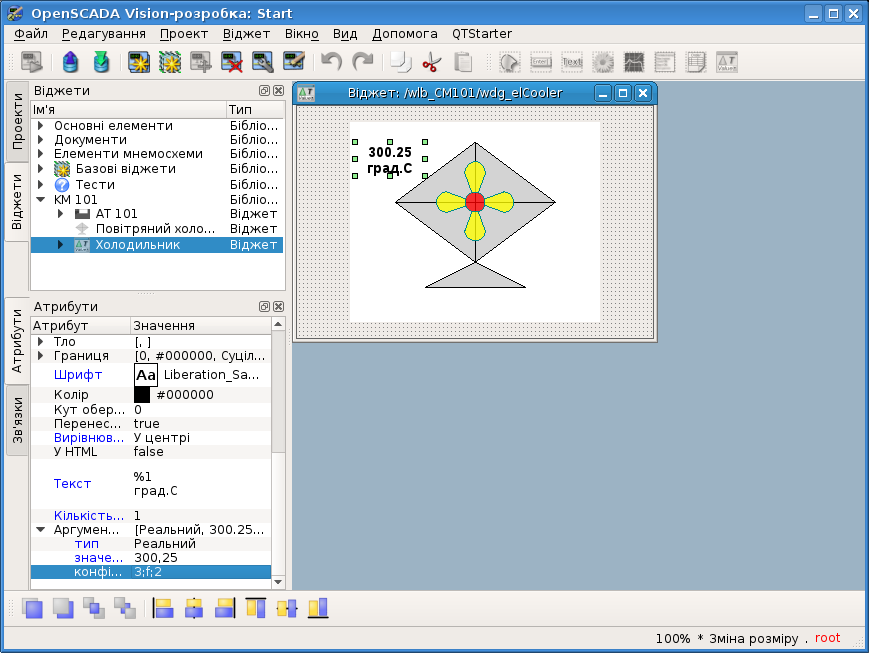
Task: Click the Save to DB toolbar icon
Action: [x=101, y=63]
